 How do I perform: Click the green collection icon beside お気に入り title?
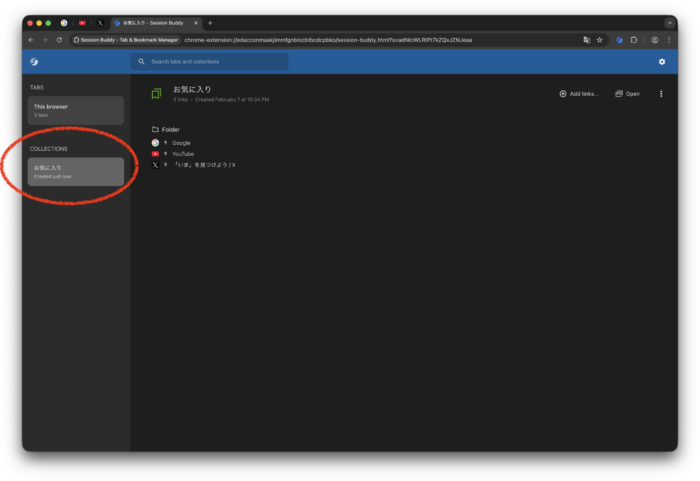(156, 94)
